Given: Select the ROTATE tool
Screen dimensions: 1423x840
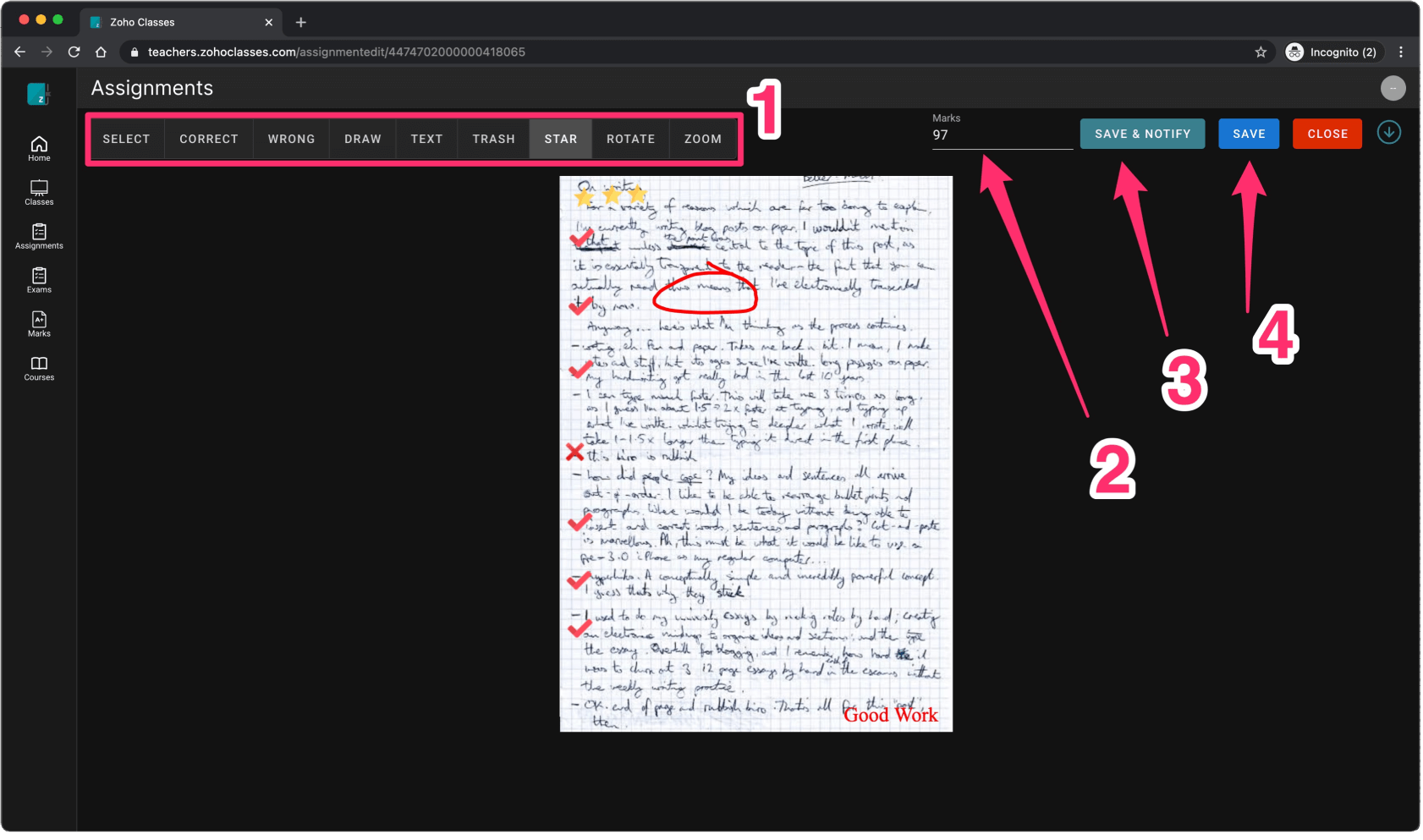Looking at the screenshot, I should pos(630,139).
